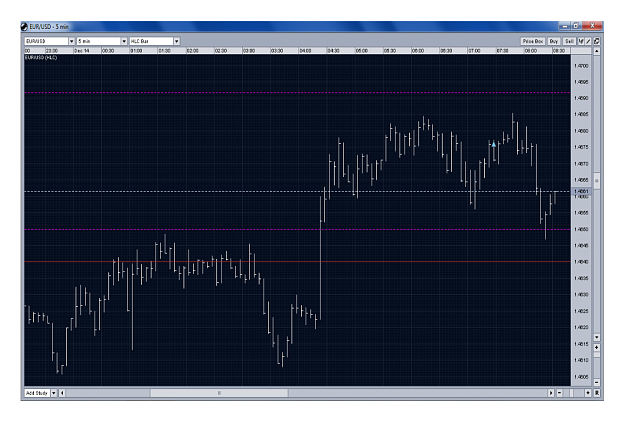This screenshot has width=625, height=442.
Task: Click the upper magenta dashed line
Action: pyautogui.click(x=297, y=92)
